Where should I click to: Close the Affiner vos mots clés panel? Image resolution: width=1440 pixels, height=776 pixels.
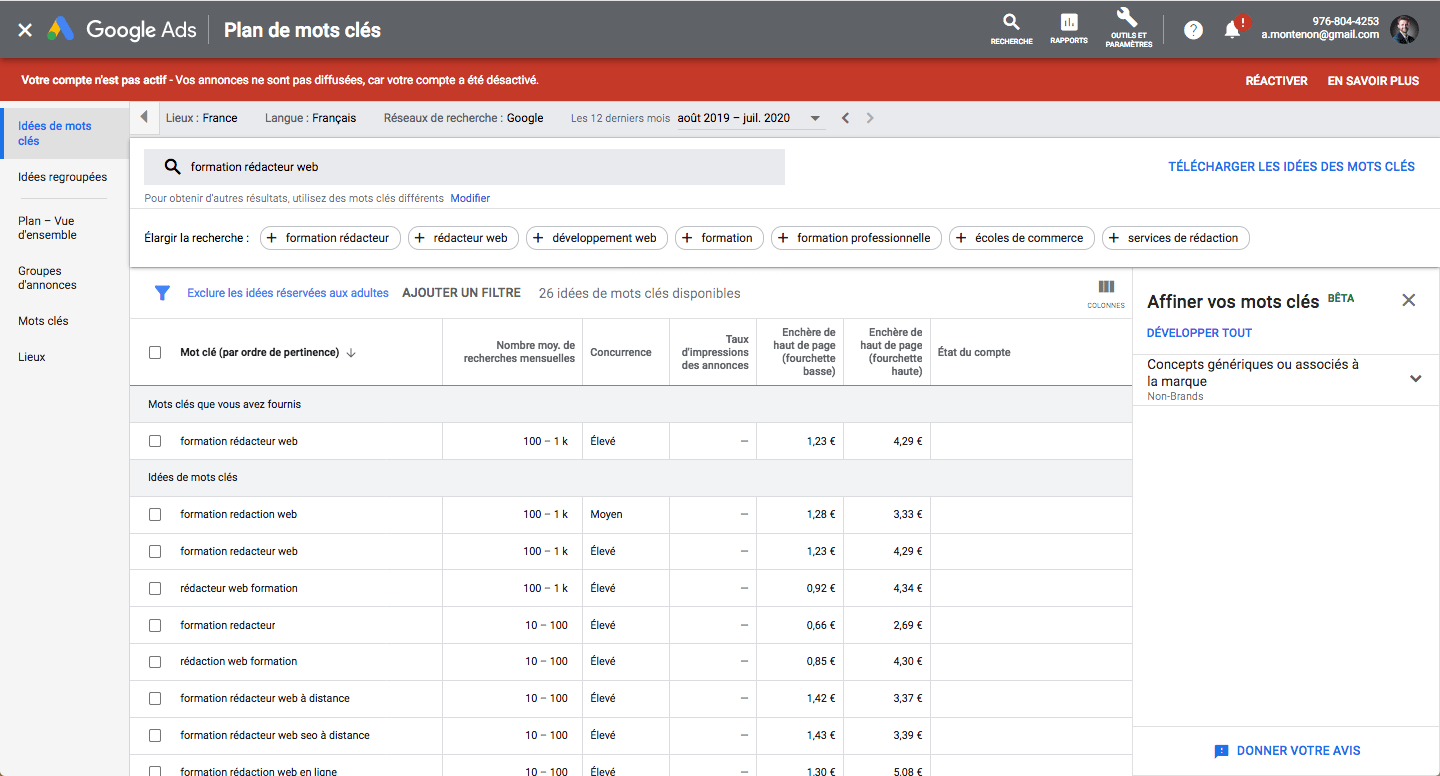click(1409, 300)
